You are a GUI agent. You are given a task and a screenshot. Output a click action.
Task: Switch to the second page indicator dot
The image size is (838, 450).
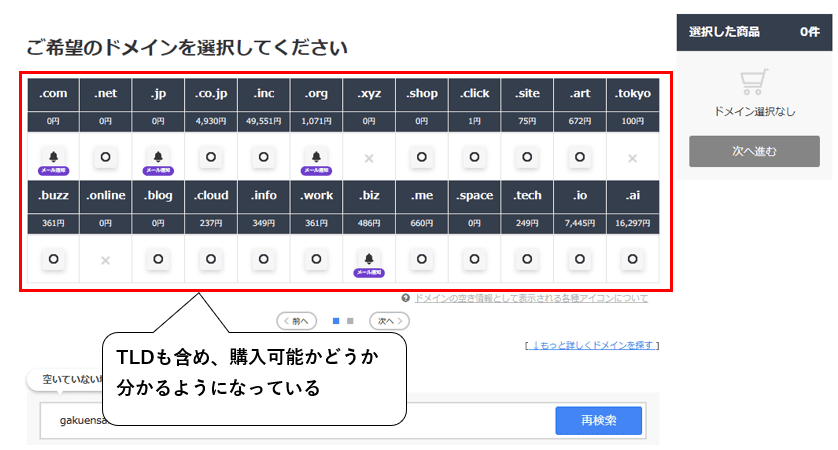pyautogui.click(x=350, y=321)
